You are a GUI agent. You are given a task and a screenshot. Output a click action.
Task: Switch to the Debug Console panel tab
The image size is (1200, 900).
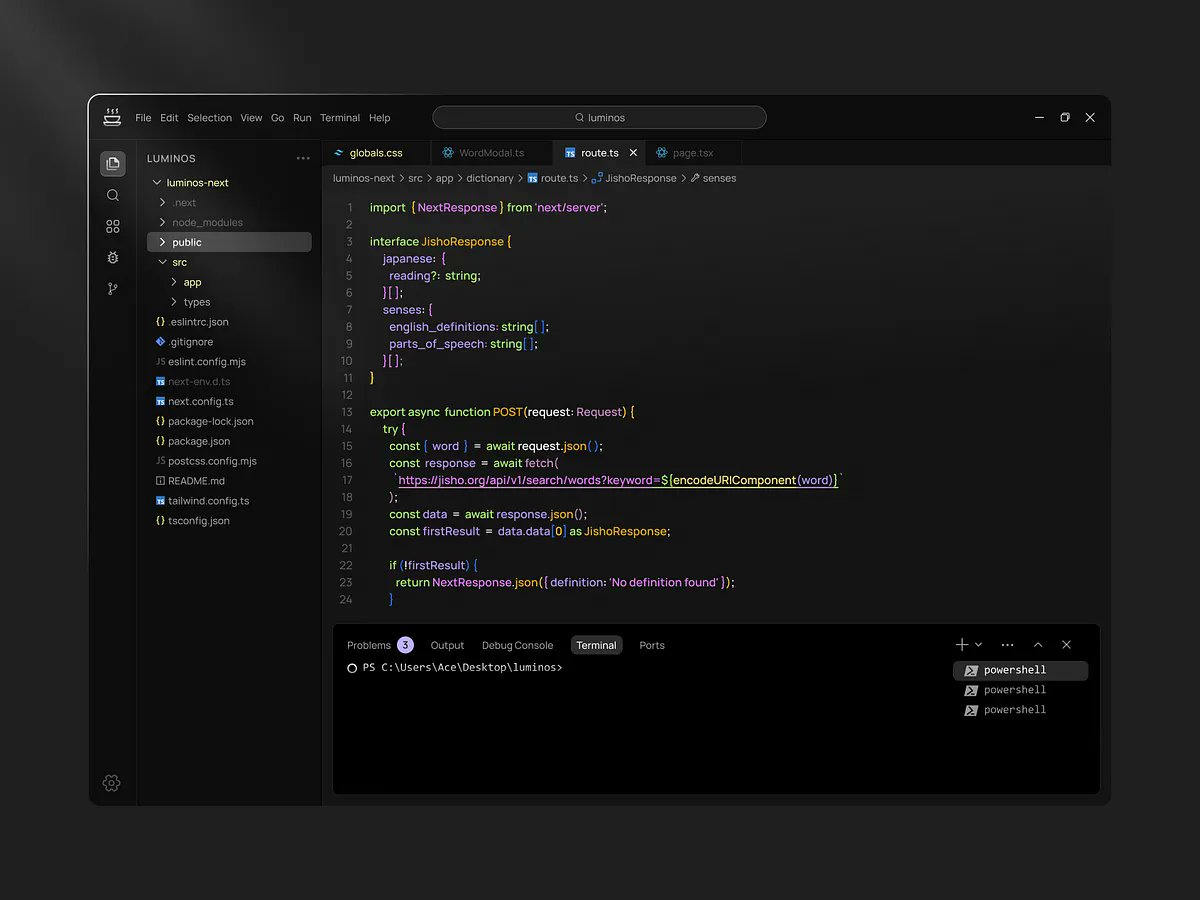click(x=517, y=646)
